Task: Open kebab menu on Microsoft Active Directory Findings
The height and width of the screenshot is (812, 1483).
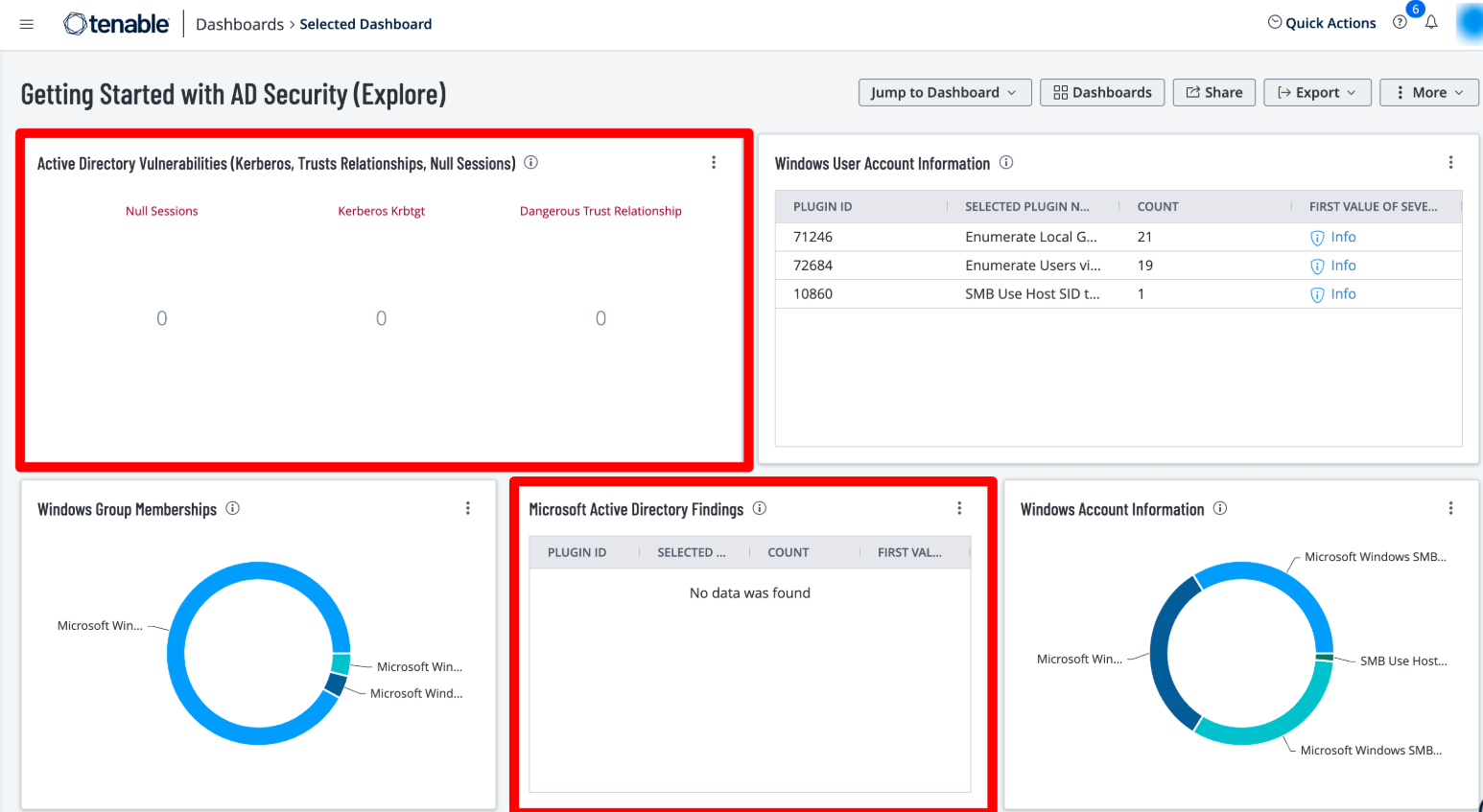Action: click(x=959, y=509)
